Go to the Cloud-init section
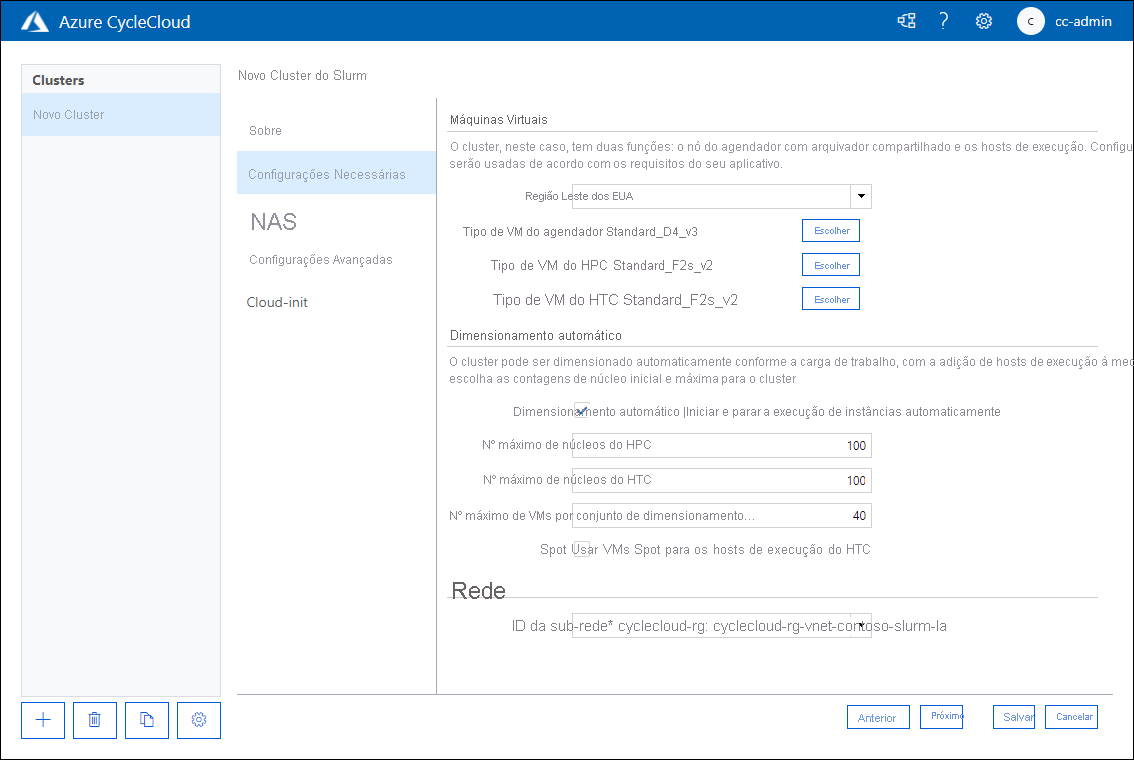1134x760 pixels. point(277,302)
